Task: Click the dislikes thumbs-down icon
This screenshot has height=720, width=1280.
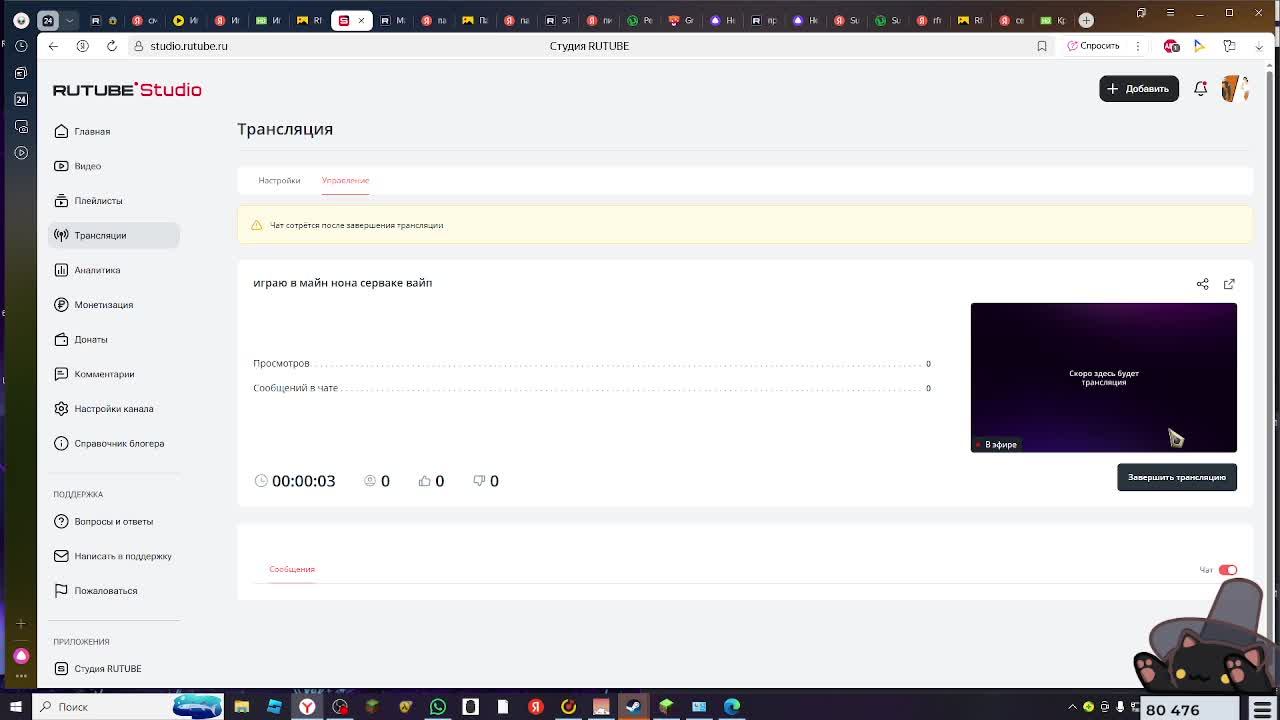Action: [x=480, y=481]
